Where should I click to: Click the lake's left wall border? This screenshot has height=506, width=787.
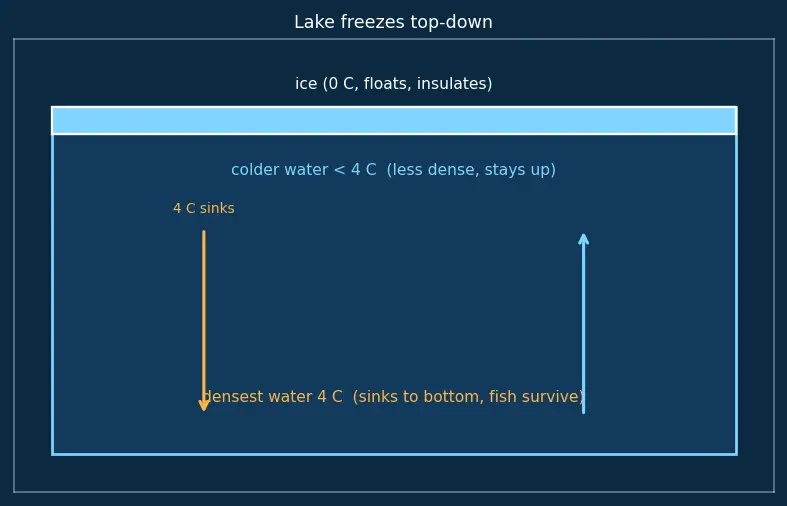point(53,294)
